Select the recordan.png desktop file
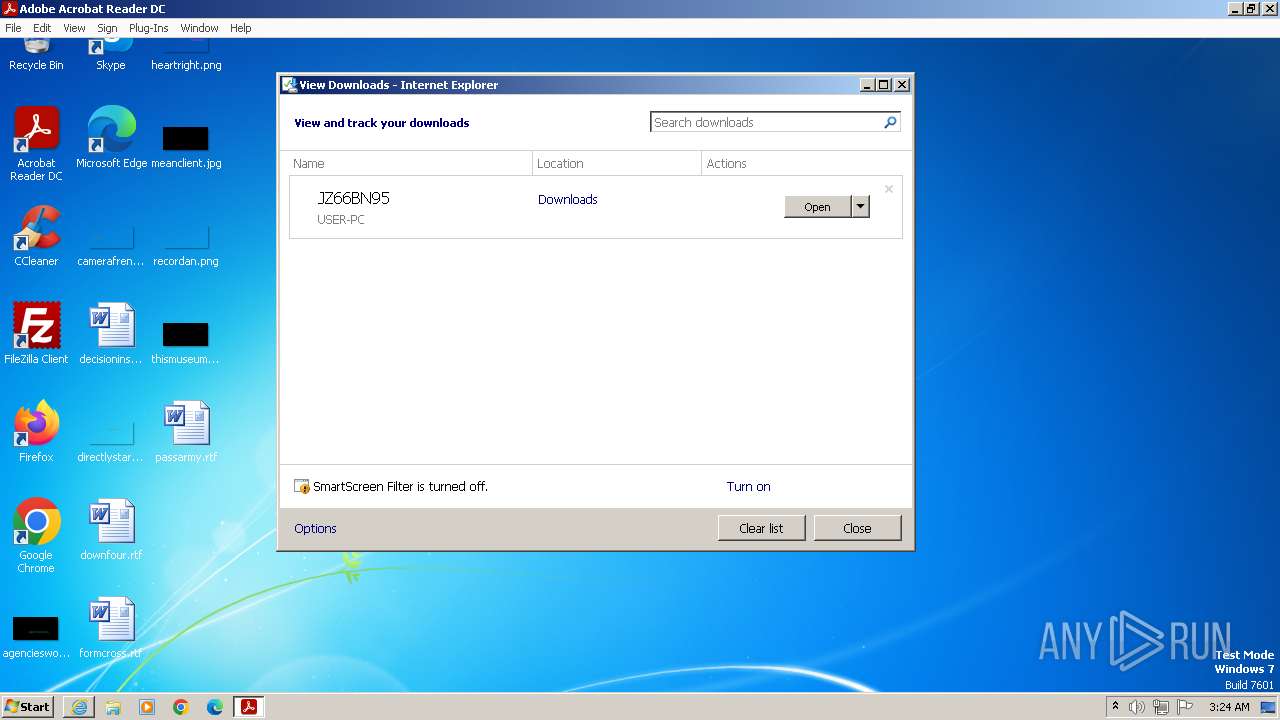This screenshot has width=1280, height=720. click(186, 246)
